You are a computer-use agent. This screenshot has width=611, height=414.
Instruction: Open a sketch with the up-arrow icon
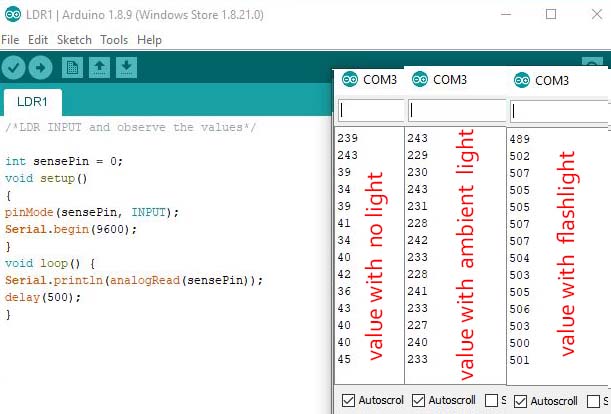click(99, 67)
